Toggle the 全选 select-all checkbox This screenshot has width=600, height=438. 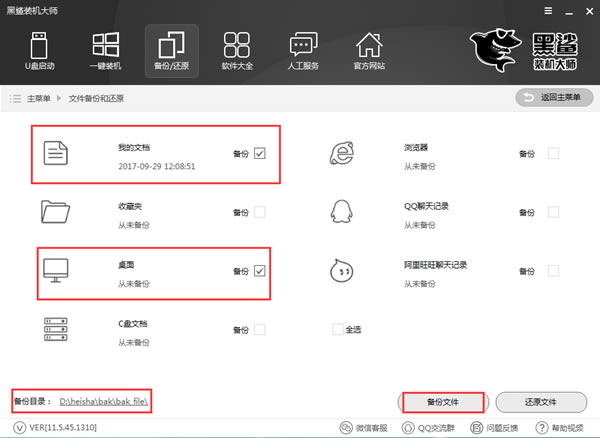pos(338,329)
